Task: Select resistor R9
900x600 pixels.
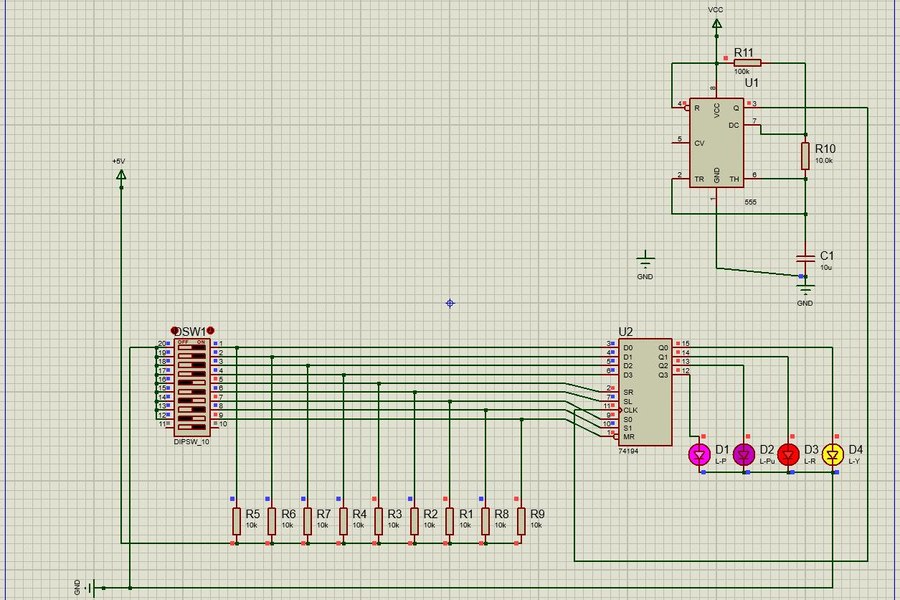Action: pyautogui.click(x=521, y=521)
